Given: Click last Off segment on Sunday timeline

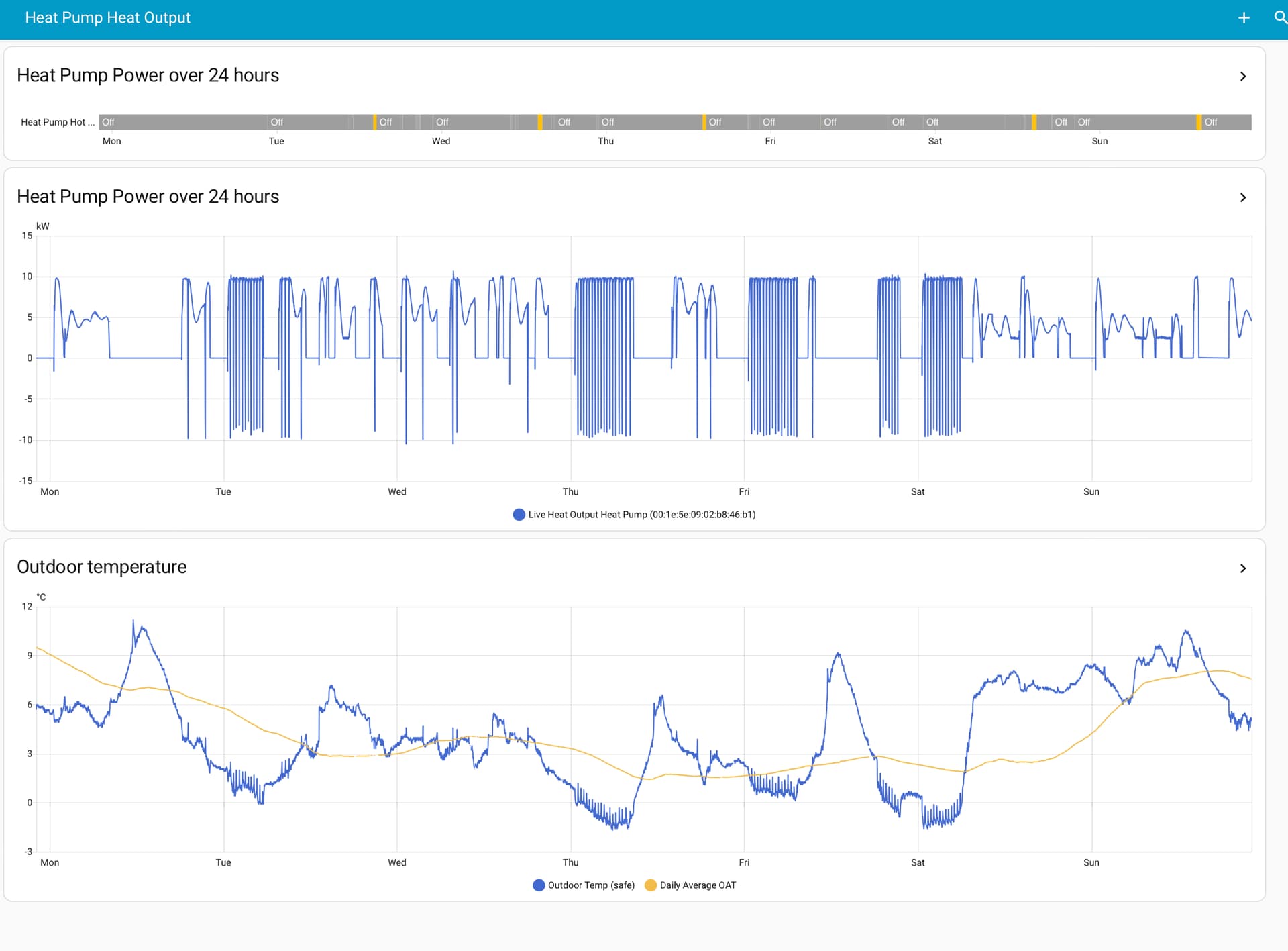Looking at the screenshot, I should (1226, 122).
